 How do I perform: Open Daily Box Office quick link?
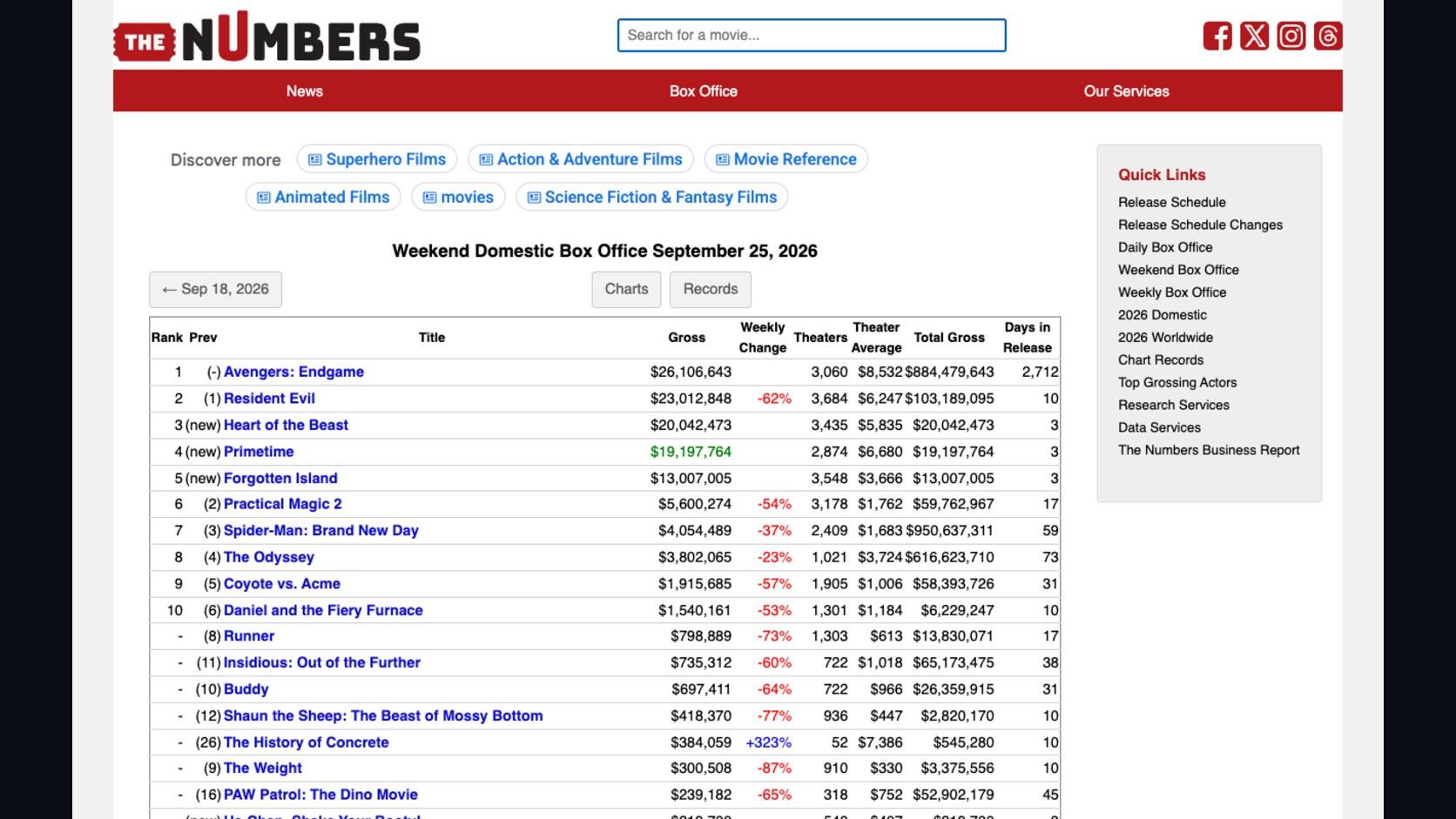point(1165,247)
